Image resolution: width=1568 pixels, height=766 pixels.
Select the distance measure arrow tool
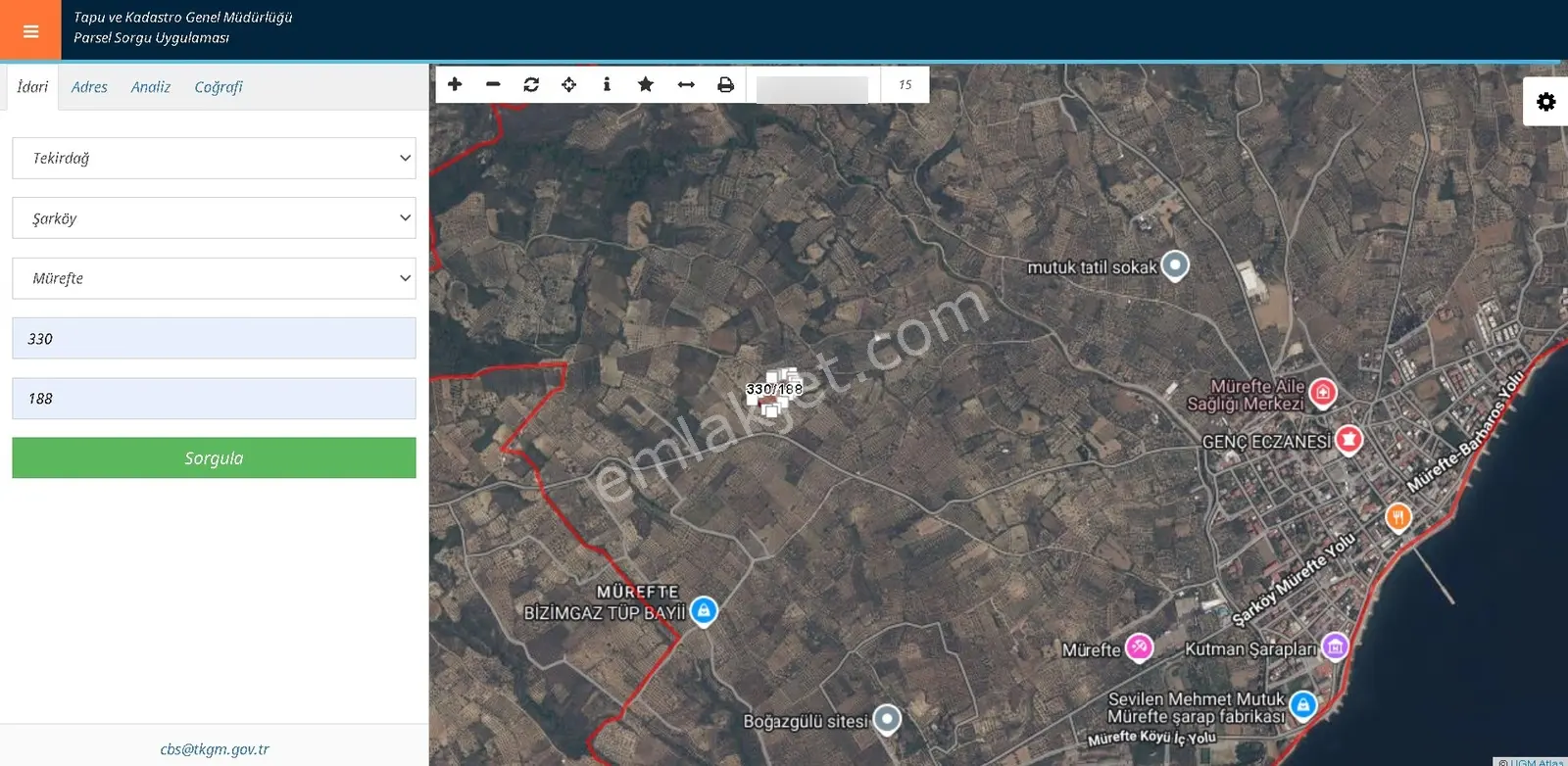tap(686, 84)
